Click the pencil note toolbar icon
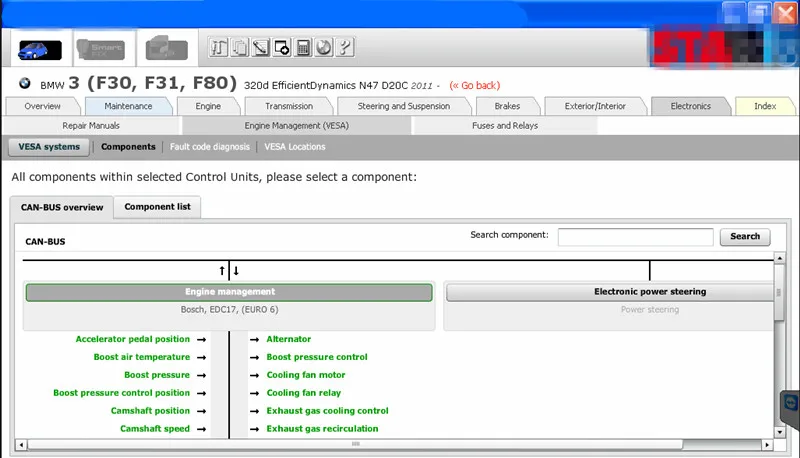Image resolution: width=800 pixels, height=458 pixels. 261,47
